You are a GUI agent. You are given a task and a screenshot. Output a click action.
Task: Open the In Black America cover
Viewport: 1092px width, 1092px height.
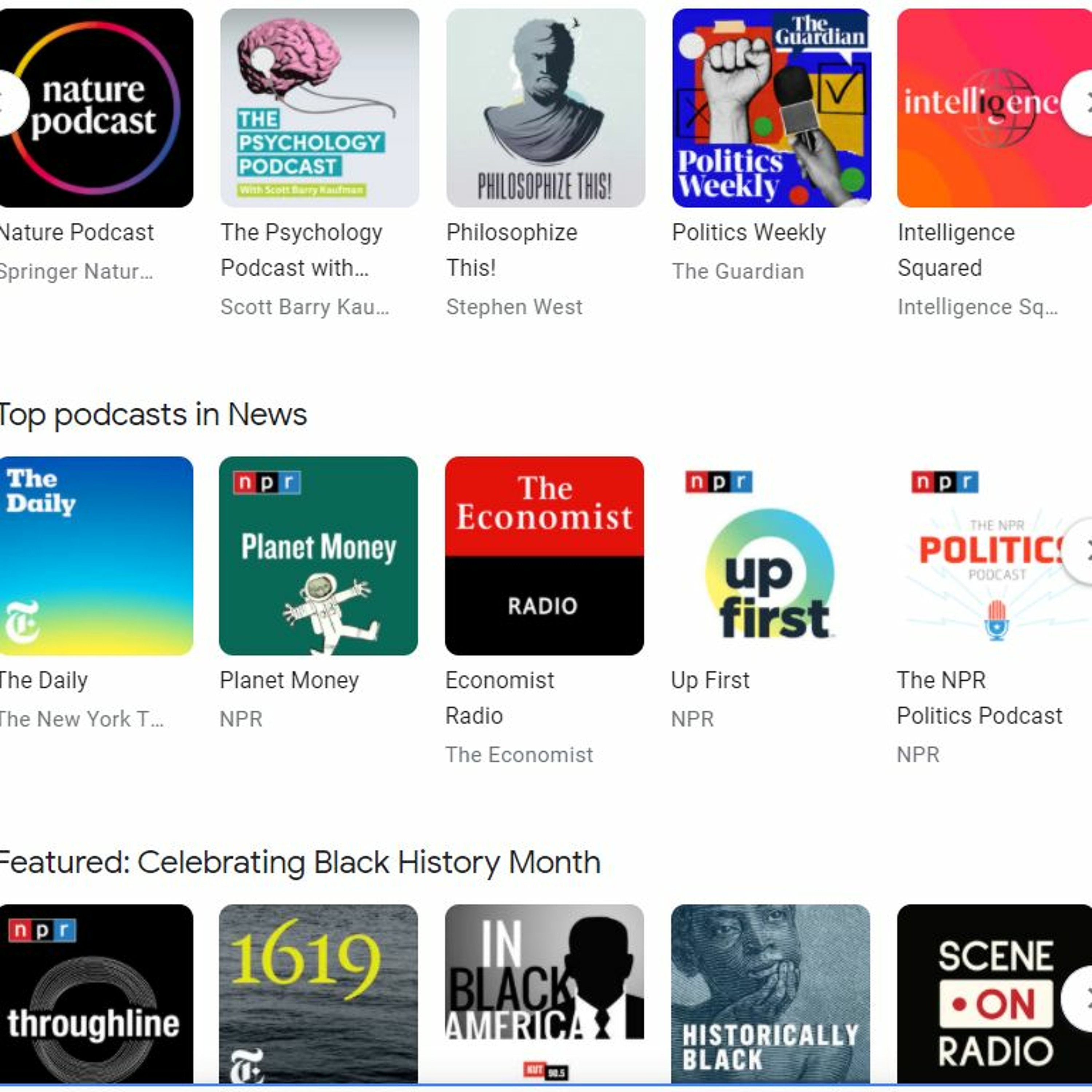pyautogui.click(x=544, y=994)
